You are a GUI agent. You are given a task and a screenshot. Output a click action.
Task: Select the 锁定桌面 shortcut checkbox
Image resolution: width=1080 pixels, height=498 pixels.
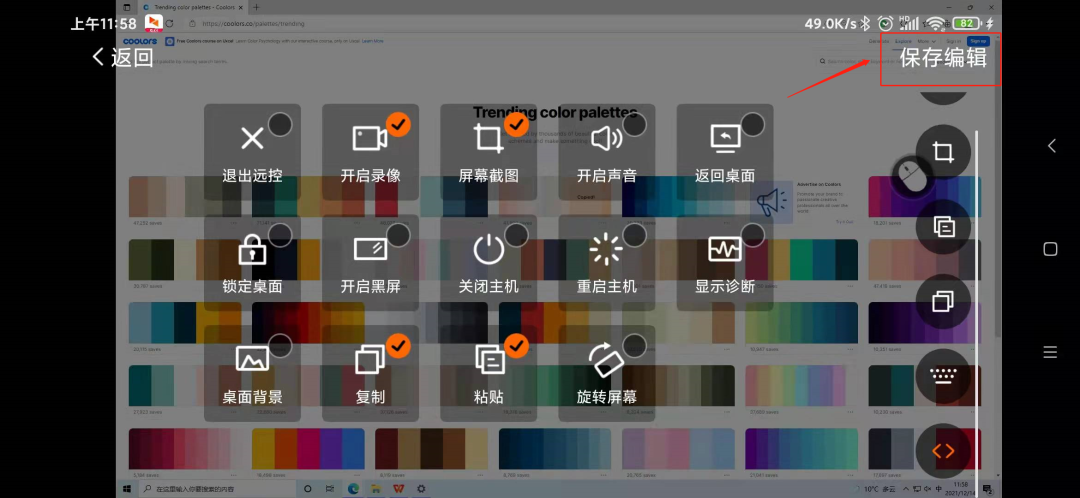tap(280, 236)
